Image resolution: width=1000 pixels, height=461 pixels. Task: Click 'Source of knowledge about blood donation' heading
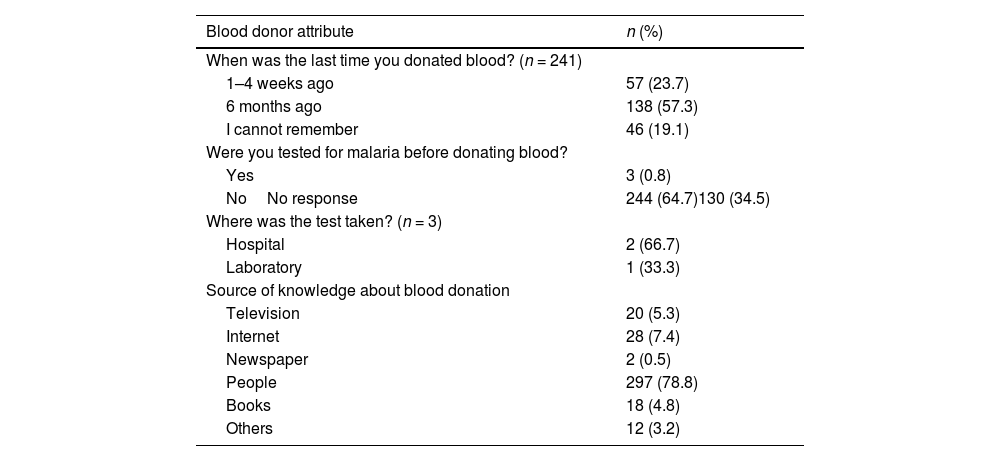pos(357,291)
